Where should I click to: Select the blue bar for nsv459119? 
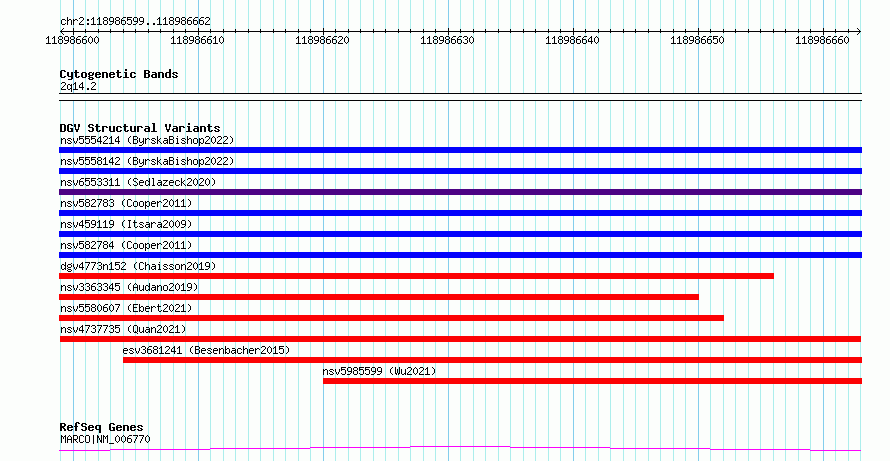click(460, 234)
